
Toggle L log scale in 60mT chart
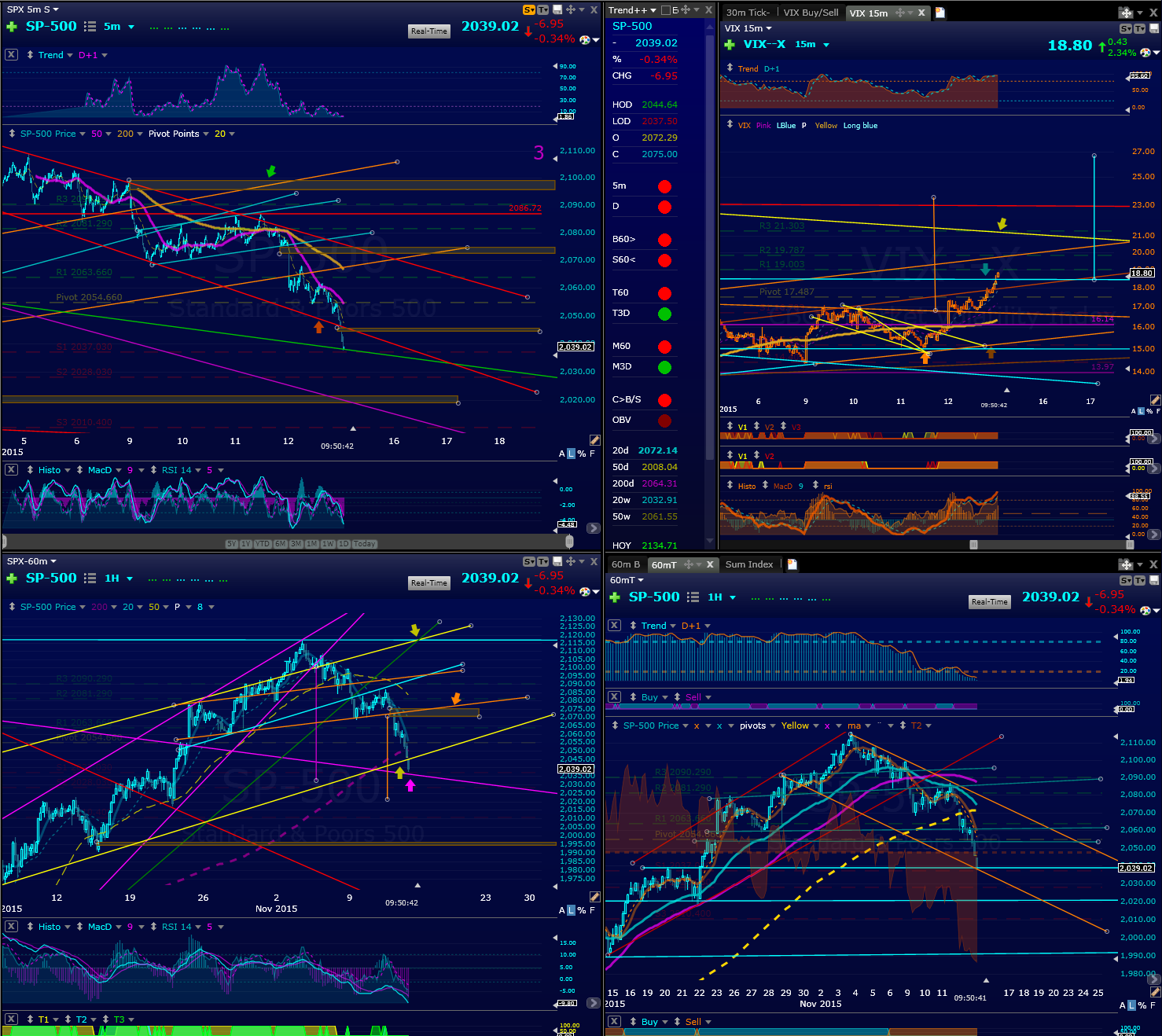[x=1132, y=1005]
